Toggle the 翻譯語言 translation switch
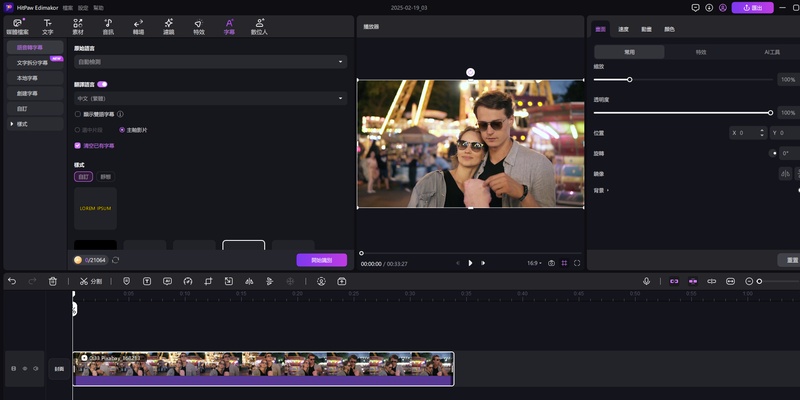This screenshot has width=800, height=400. pyautogui.click(x=102, y=85)
